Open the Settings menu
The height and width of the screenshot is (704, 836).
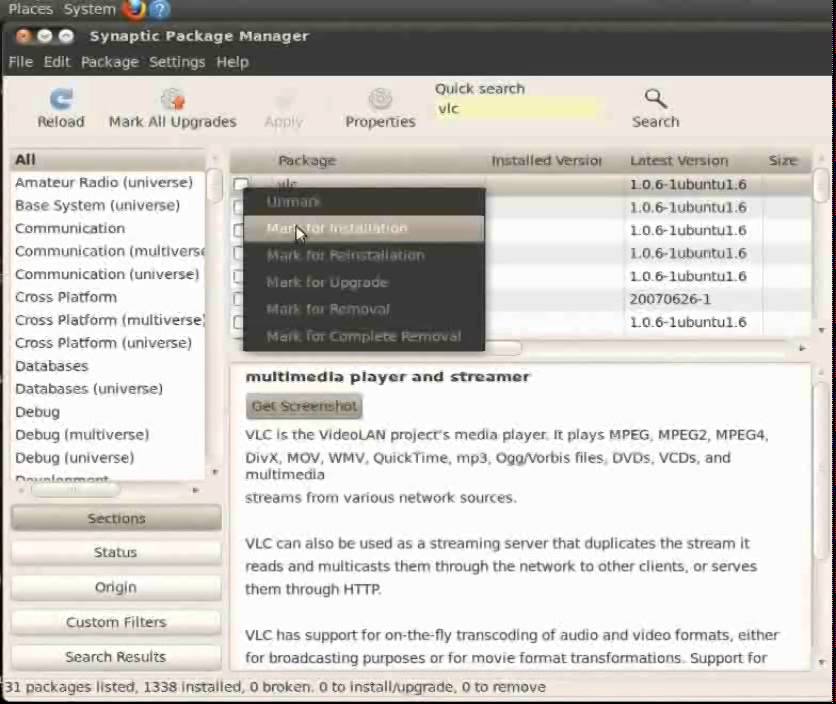177,62
